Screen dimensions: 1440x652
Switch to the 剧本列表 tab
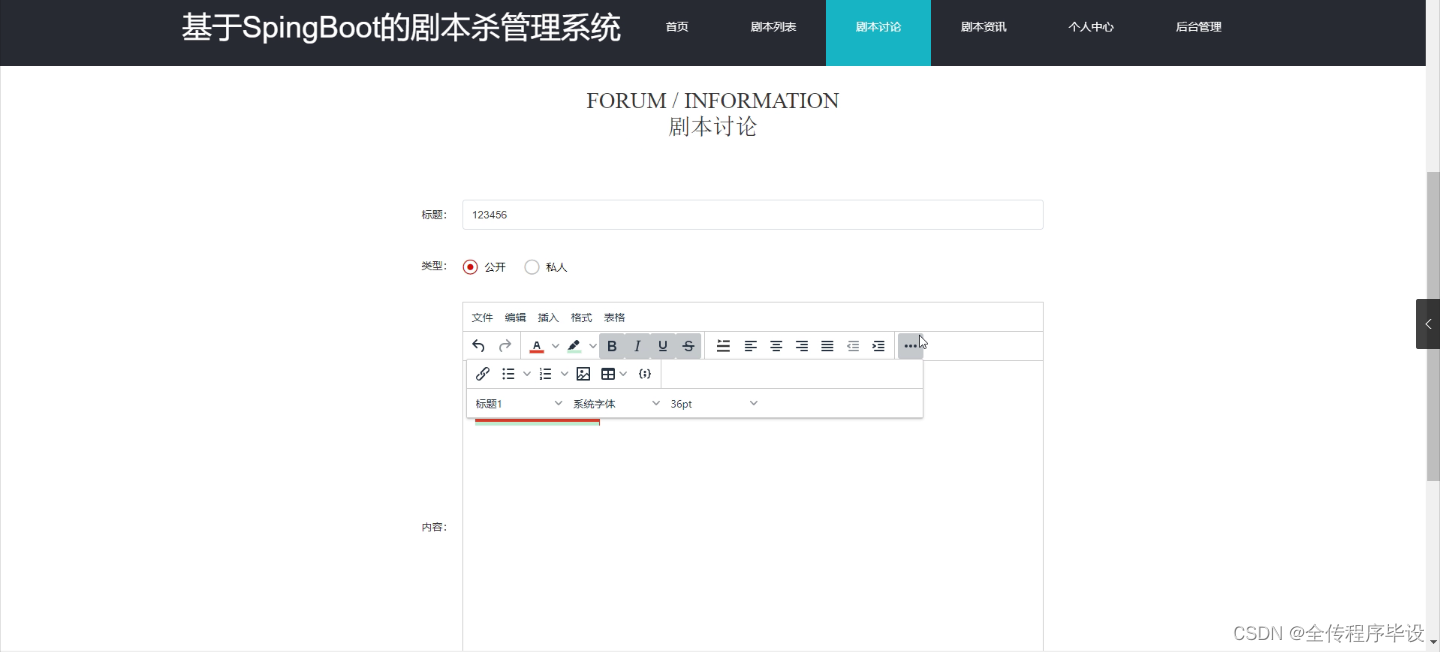point(772,27)
